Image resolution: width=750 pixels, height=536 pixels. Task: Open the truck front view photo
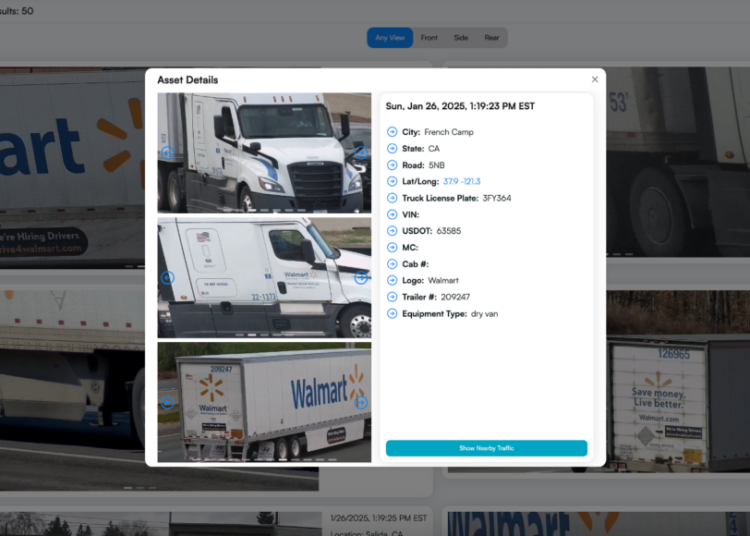(x=264, y=153)
